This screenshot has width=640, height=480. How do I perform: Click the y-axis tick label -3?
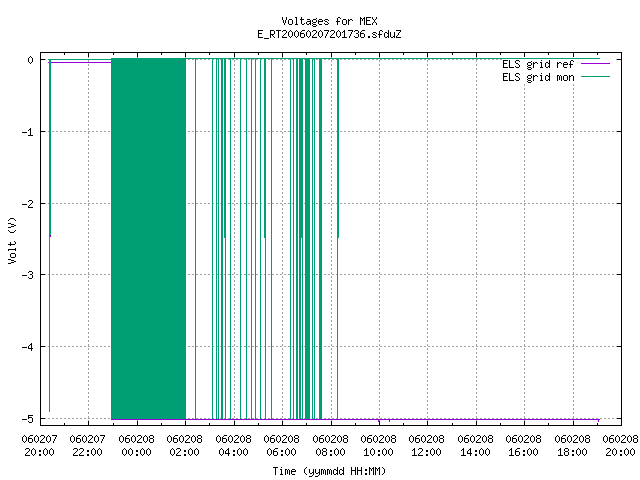28,275
